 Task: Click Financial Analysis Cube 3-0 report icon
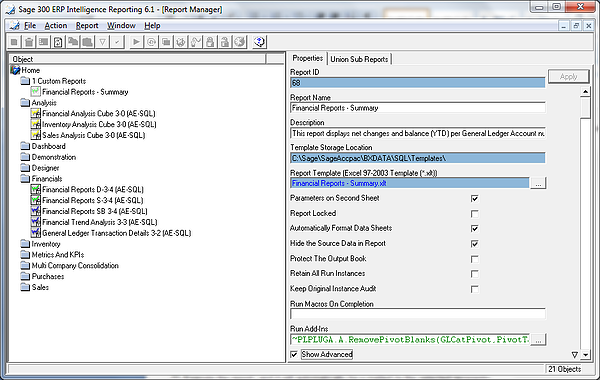point(36,114)
